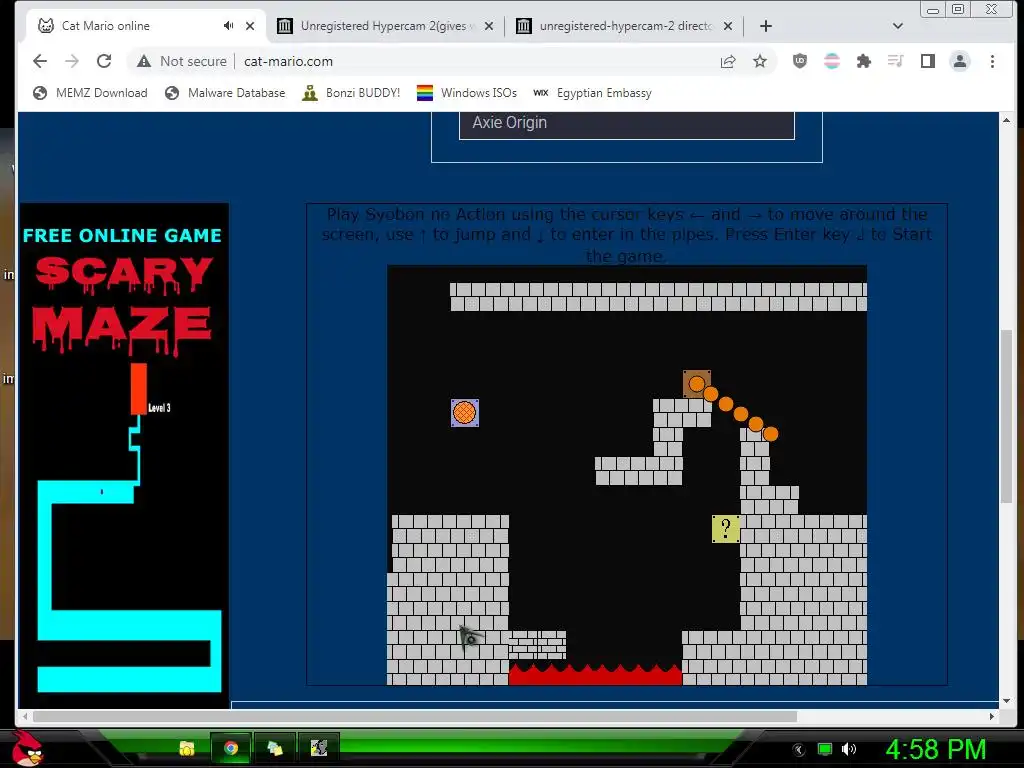Click the Play Syobon no Action instructions text

(x=627, y=234)
